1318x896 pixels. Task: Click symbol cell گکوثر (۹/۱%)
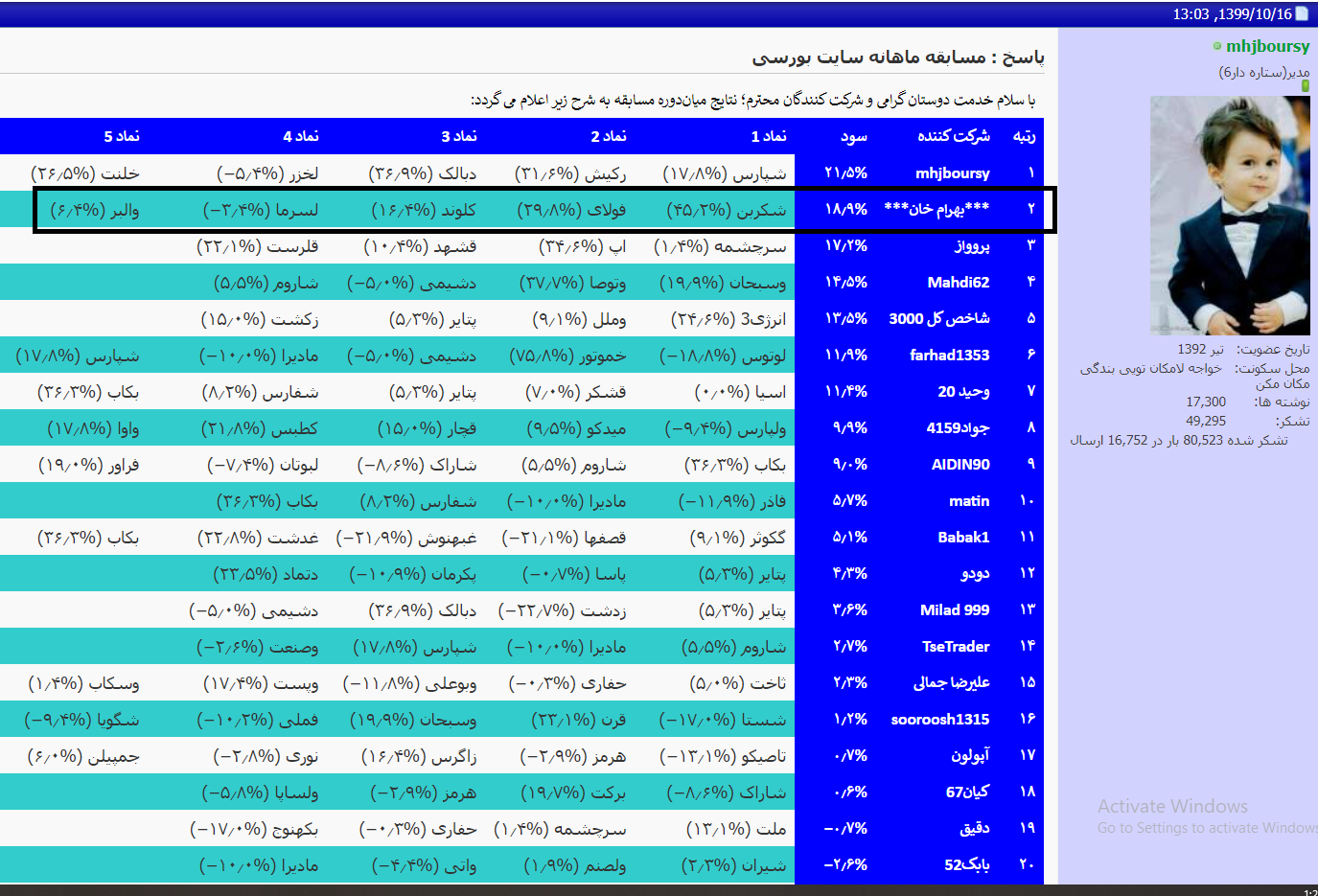click(738, 538)
